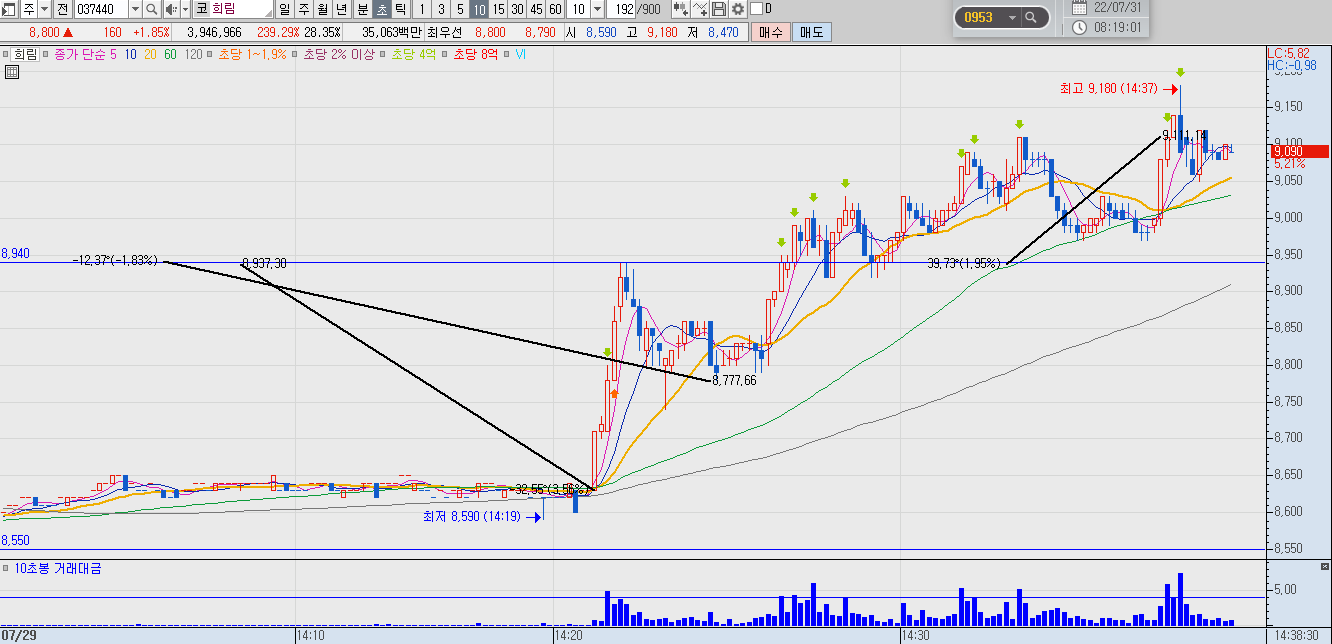Expand the 0953 screen number dropdown

1011,17
